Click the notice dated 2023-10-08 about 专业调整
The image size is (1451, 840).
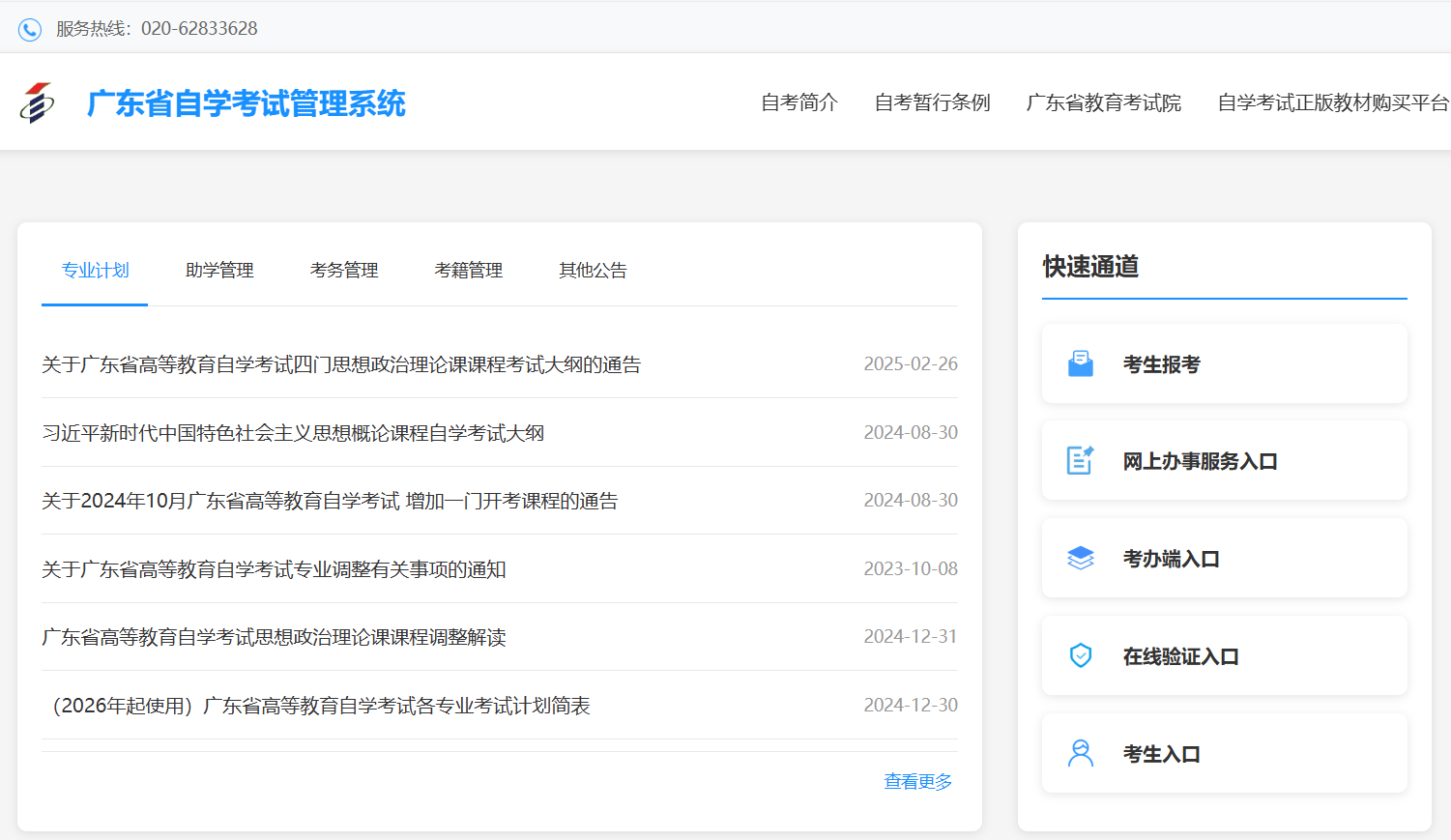pos(274,569)
